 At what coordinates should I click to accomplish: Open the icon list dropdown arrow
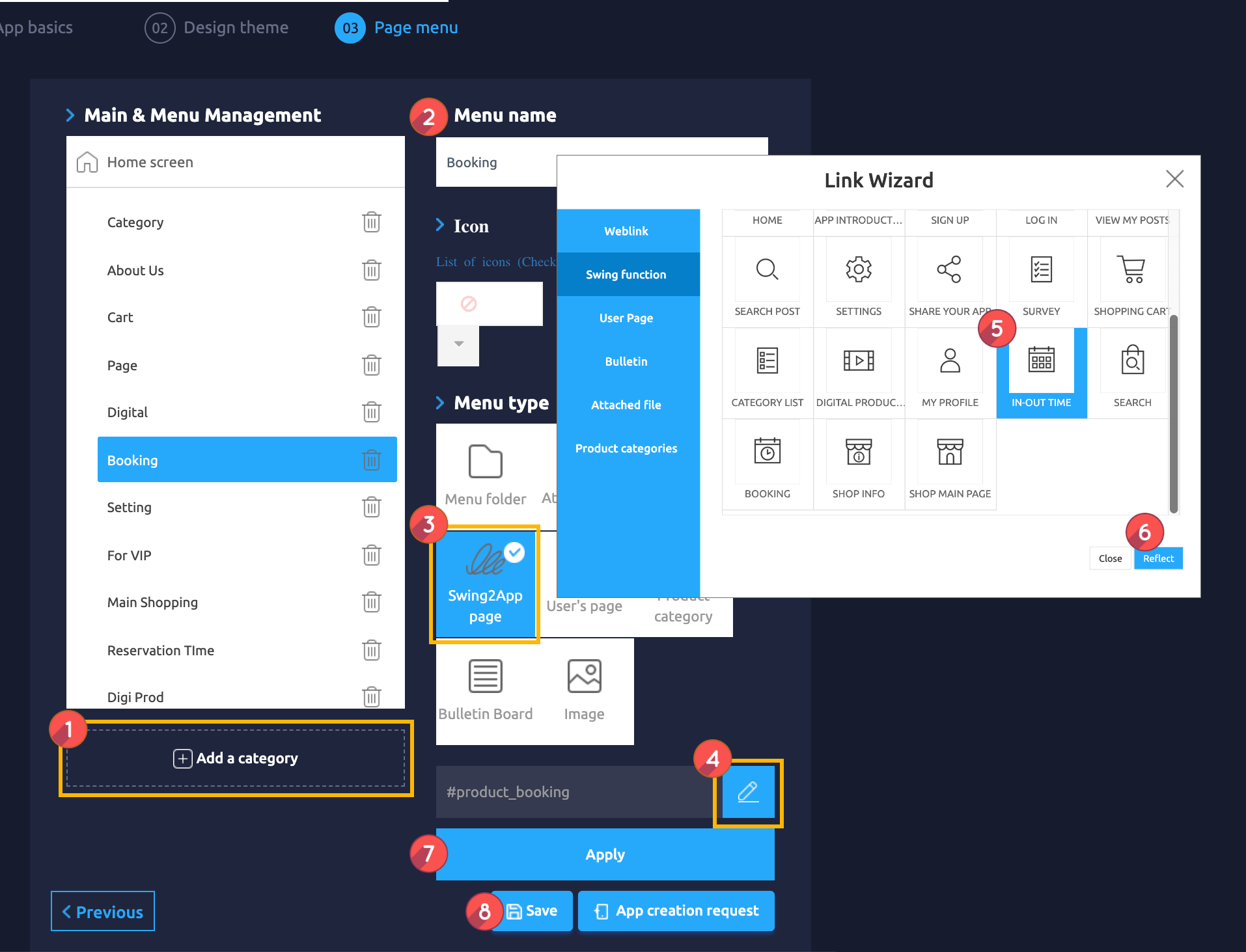458,344
